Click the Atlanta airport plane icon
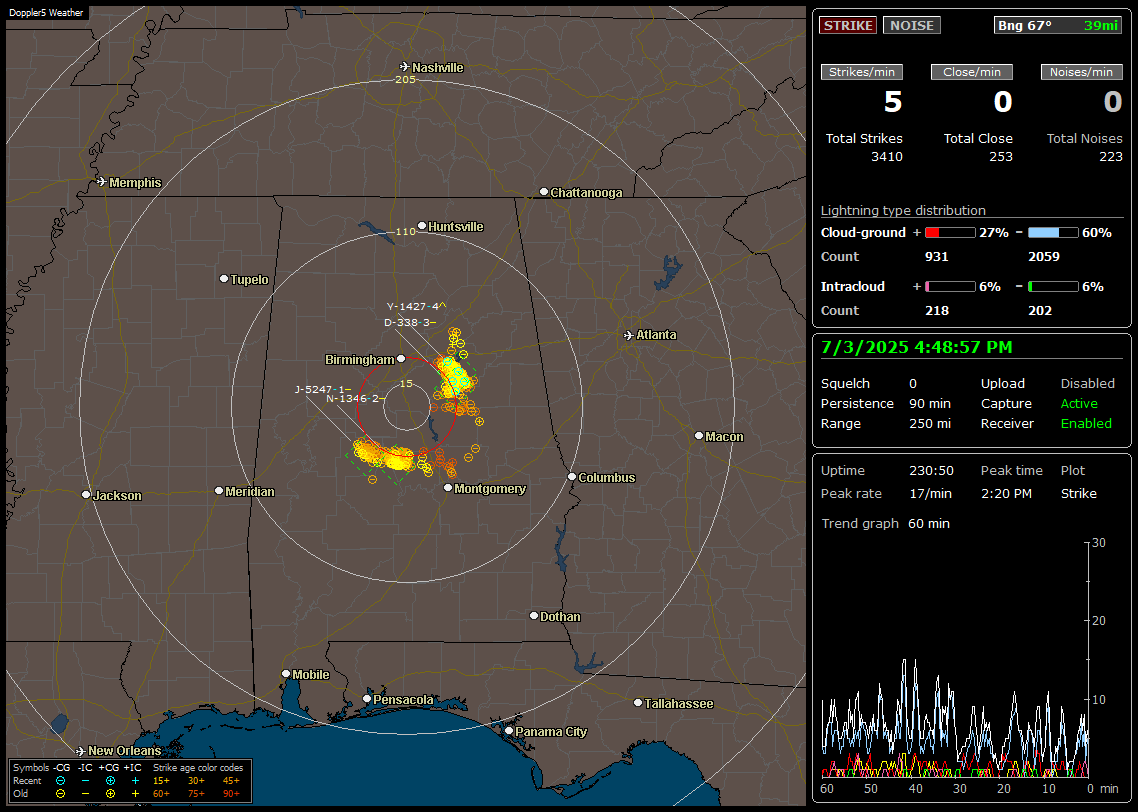The width and height of the screenshot is (1138, 812). pos(629,335)
